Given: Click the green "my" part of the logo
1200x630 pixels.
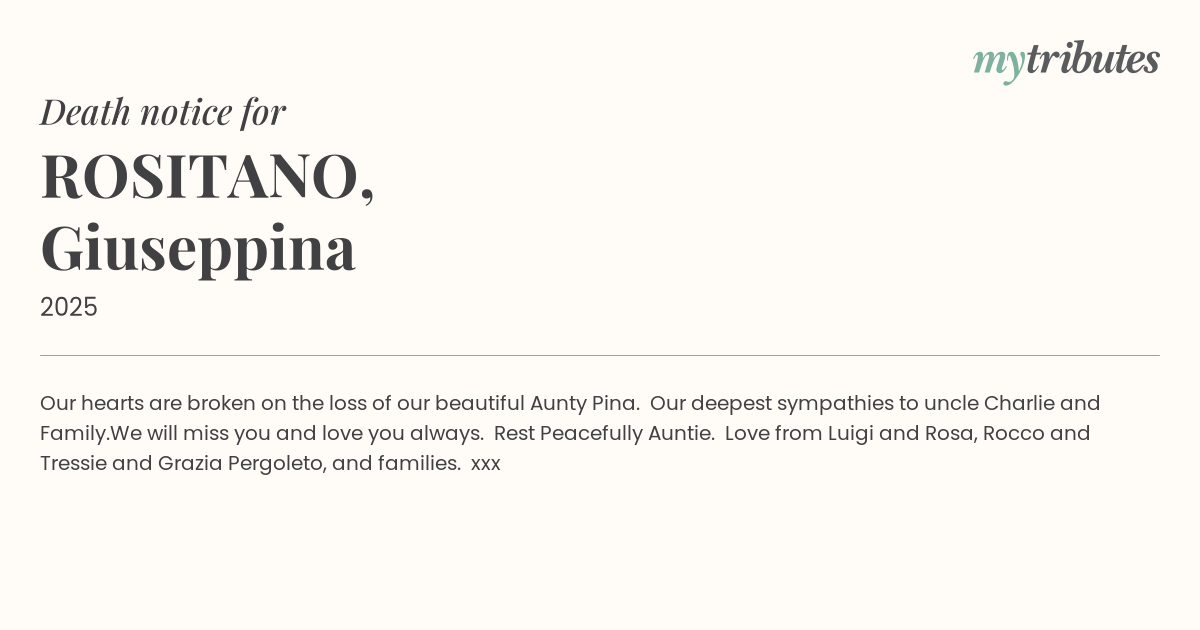Looking at the screenshot, I should (998, 62).
